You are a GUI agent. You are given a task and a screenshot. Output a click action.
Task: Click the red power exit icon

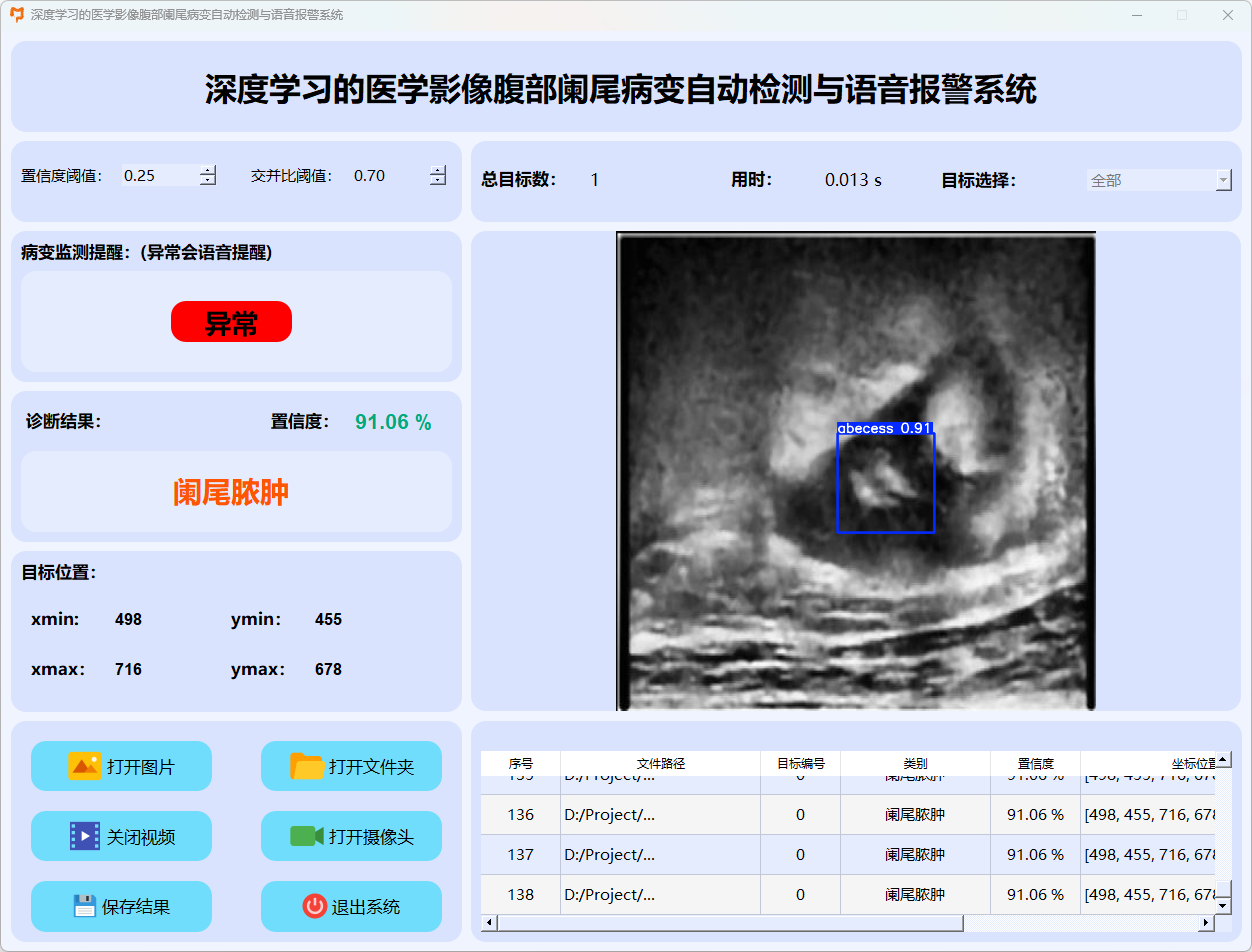click(315, 906)
